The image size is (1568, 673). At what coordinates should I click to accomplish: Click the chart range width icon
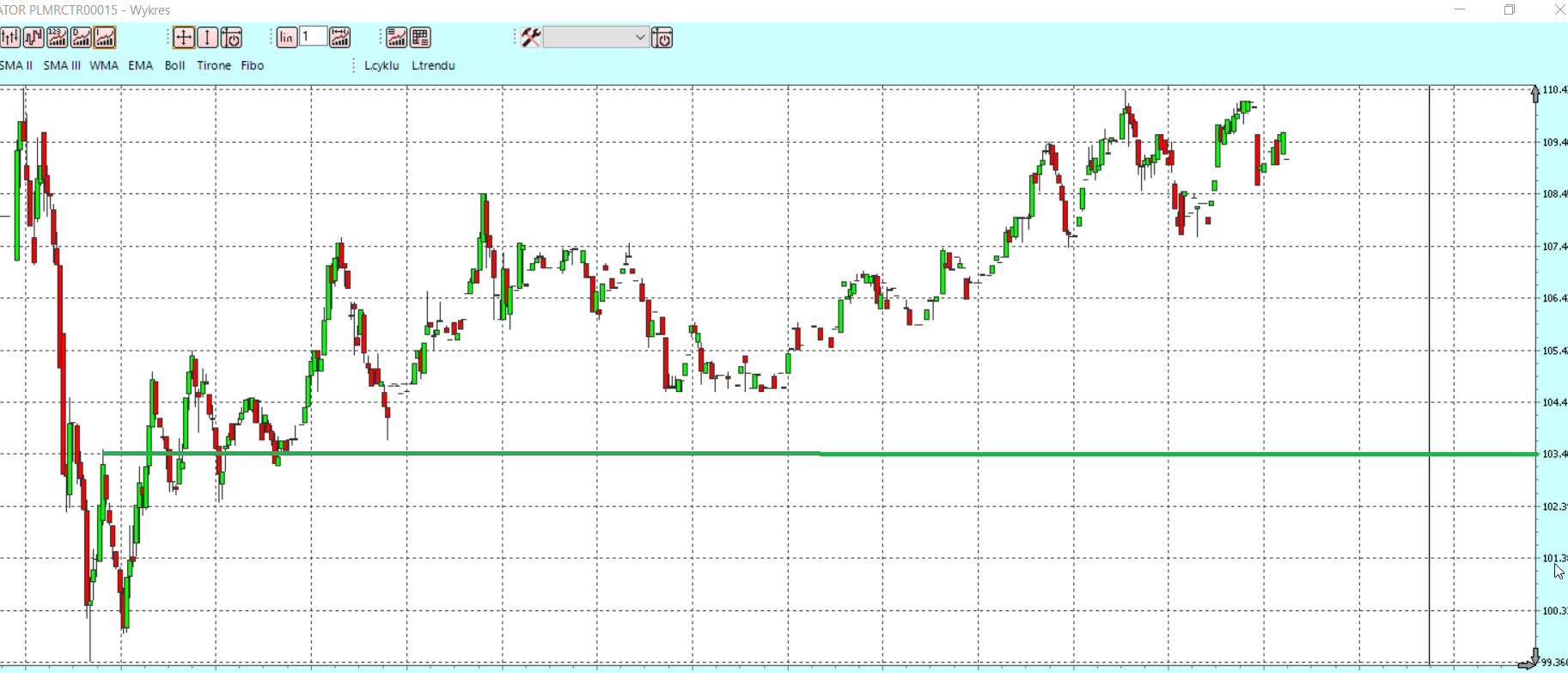340,37
